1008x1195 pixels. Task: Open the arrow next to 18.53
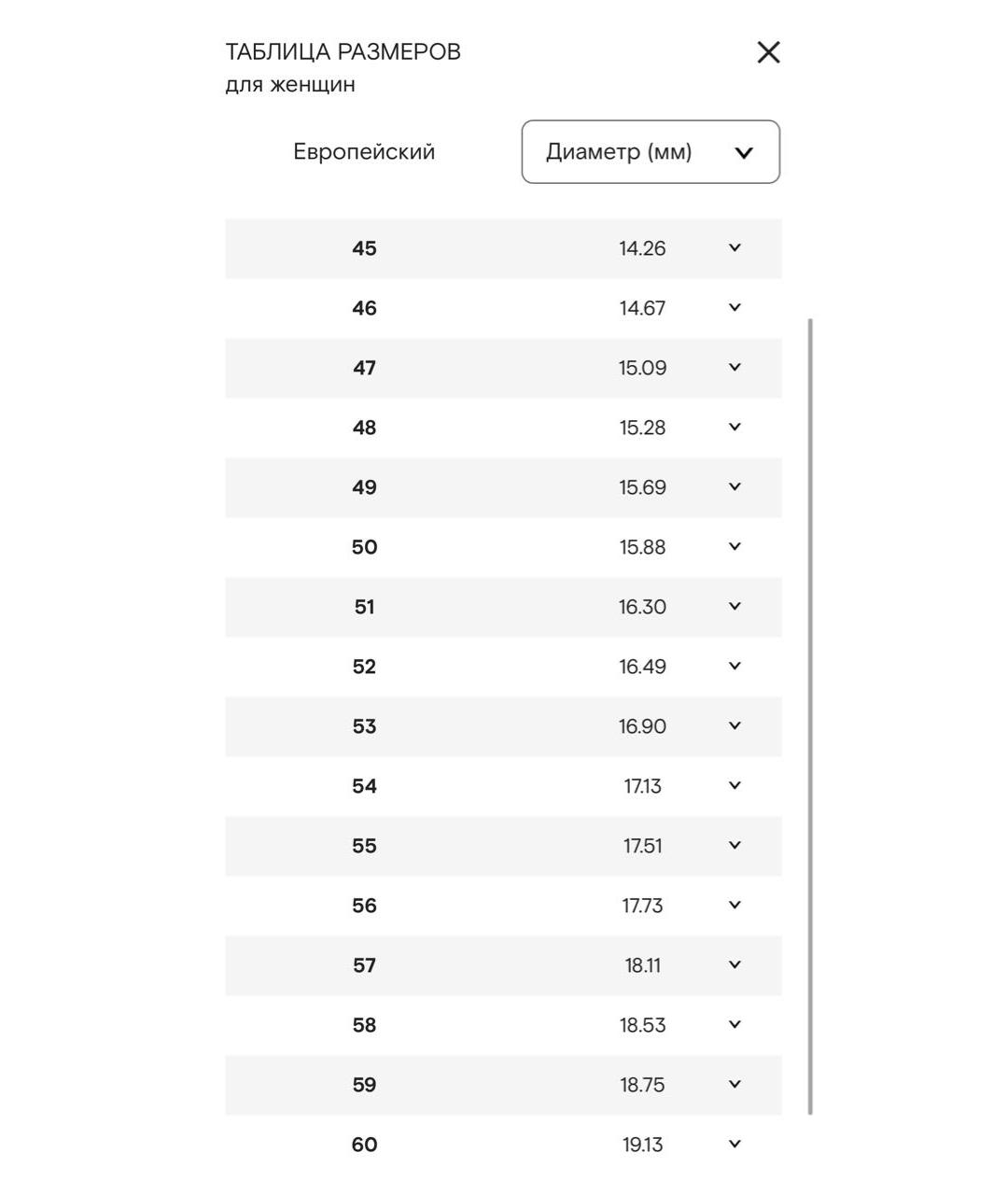tap(735, 1025)
